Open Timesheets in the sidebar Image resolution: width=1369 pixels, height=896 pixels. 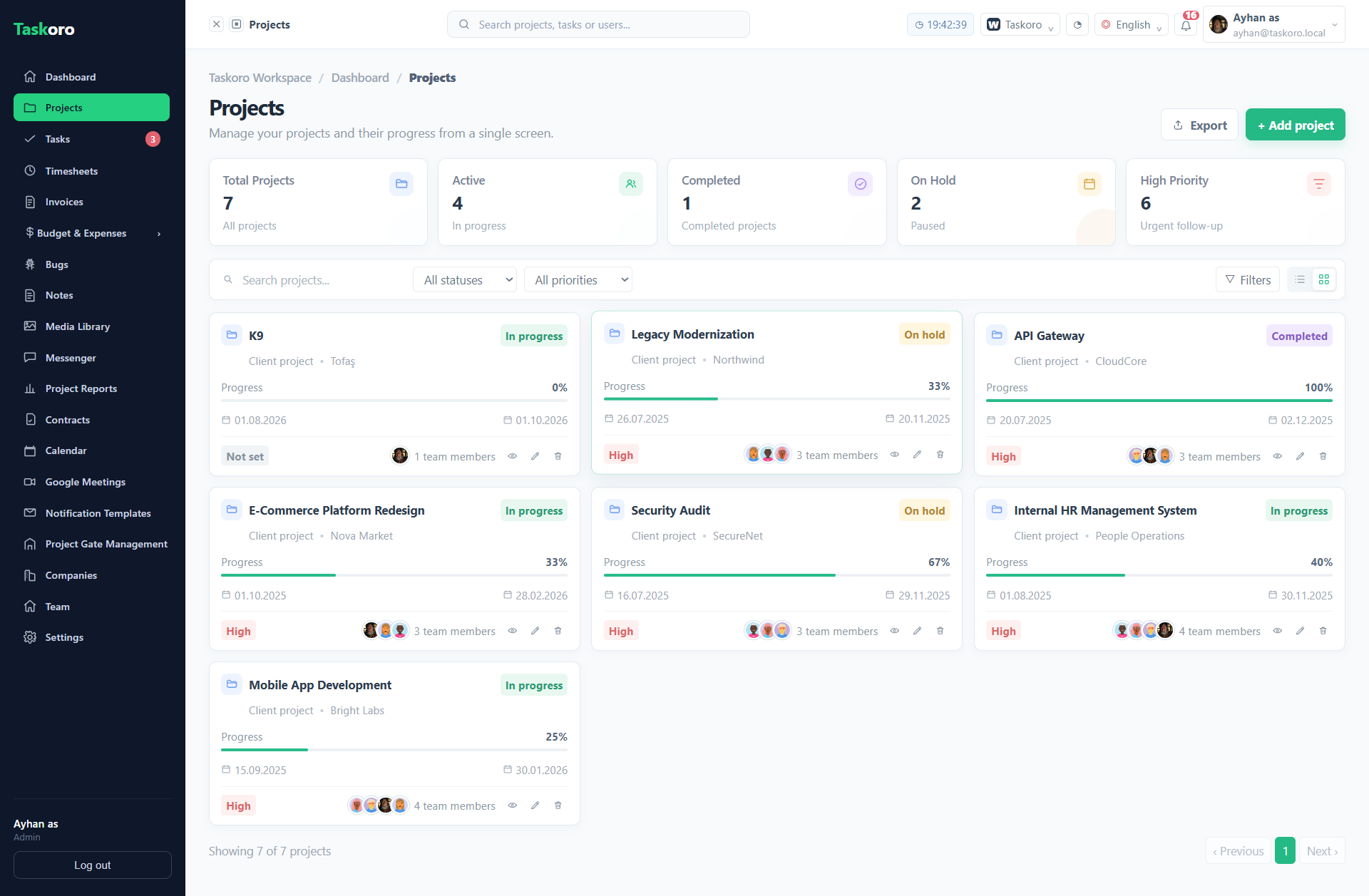[x=92, y=171]
